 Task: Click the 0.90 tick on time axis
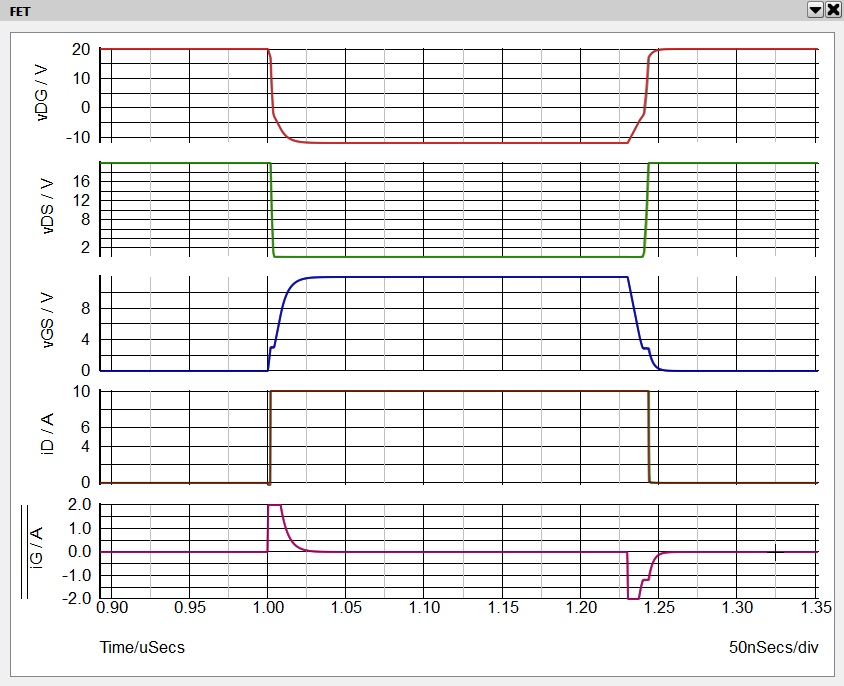112,606
